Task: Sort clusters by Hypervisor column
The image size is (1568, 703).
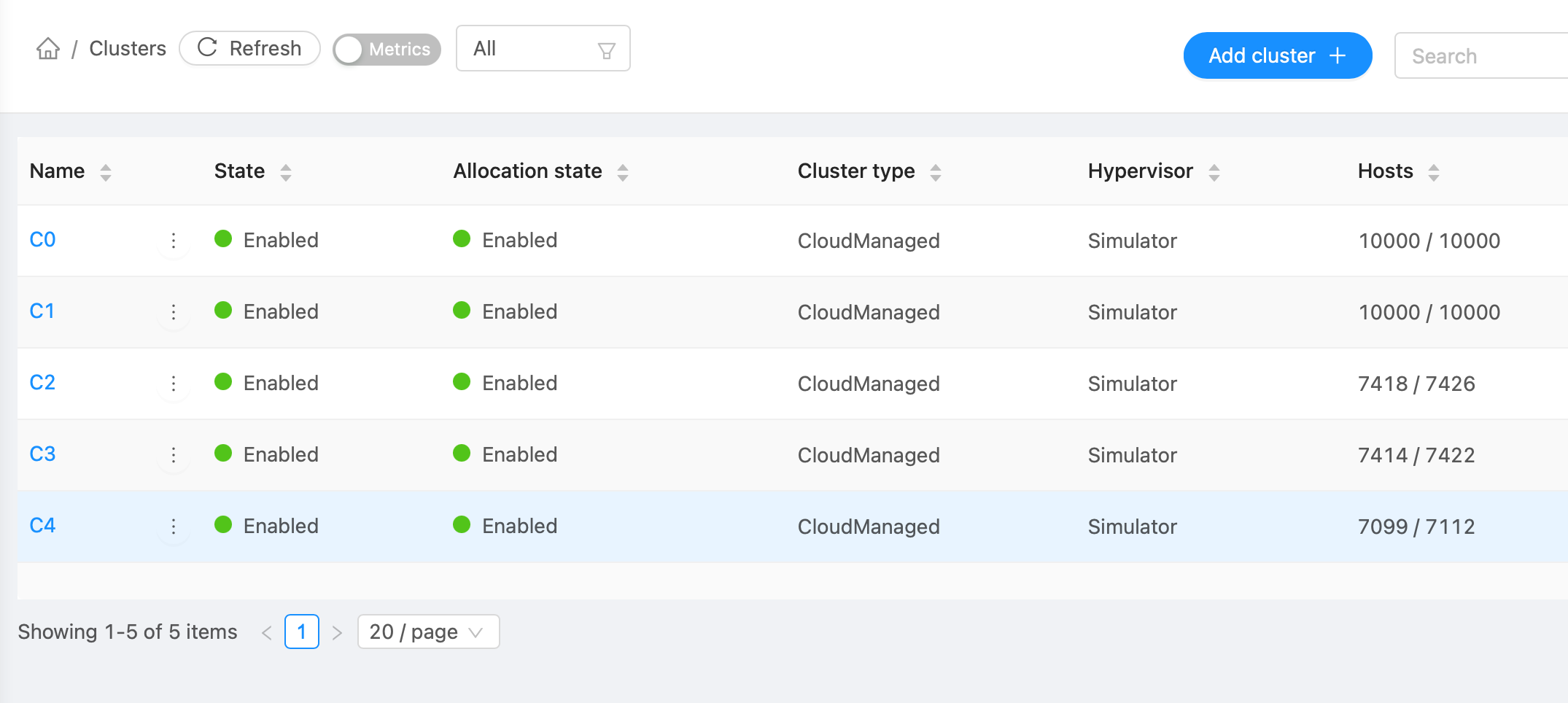Action: (1214, 172)
